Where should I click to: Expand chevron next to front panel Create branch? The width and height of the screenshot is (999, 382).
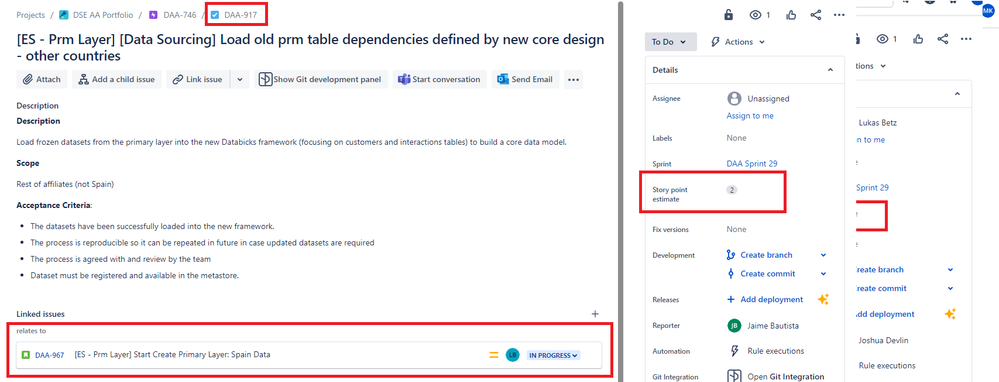[x=823, y=255]
